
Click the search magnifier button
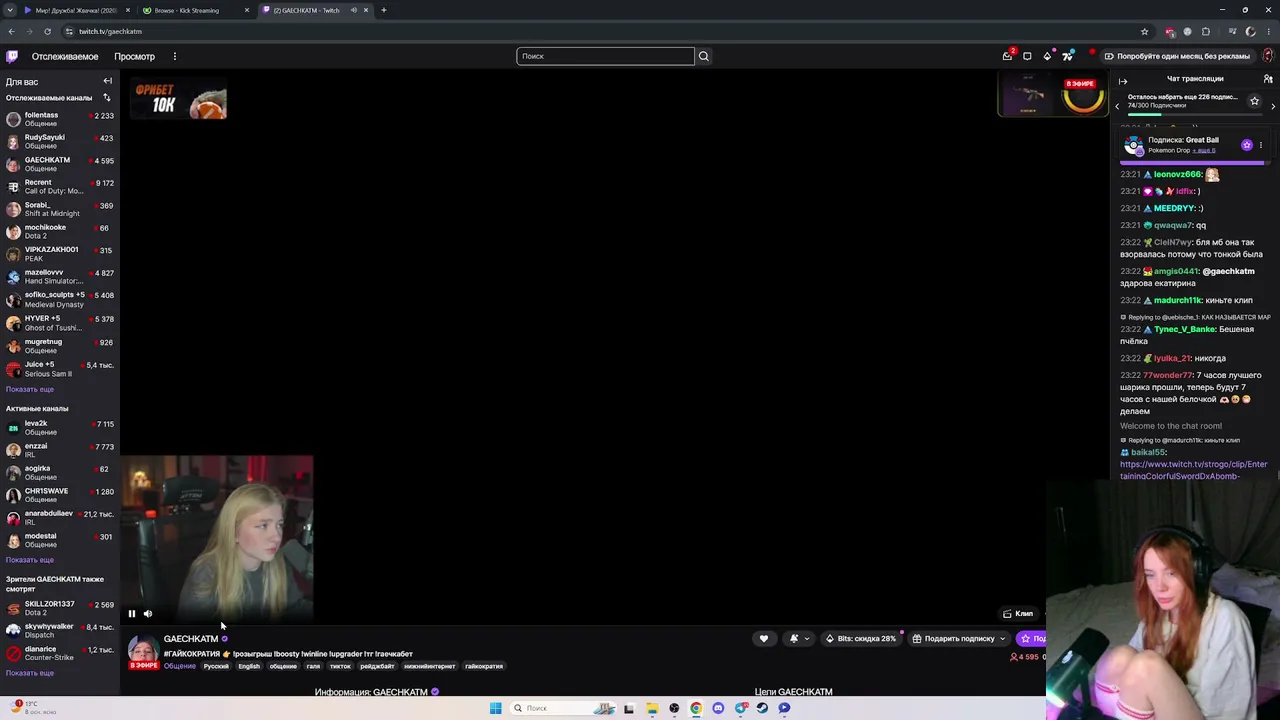(704, 56)
